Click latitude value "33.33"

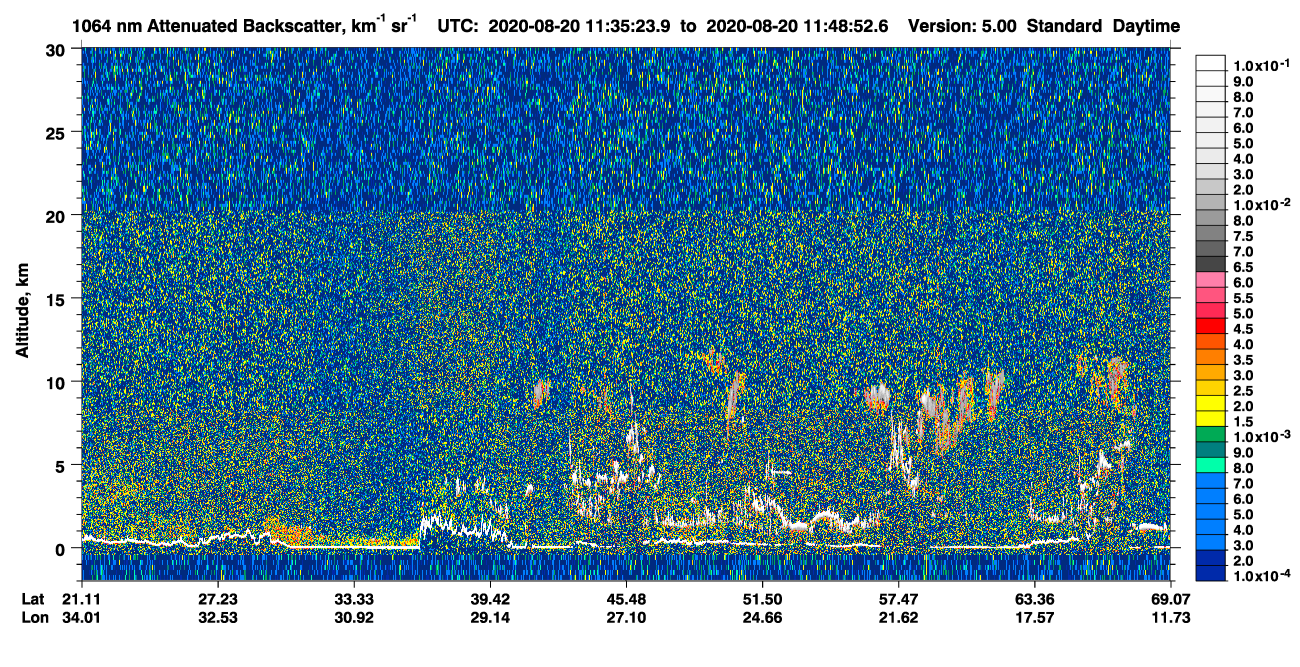[354, 598]
